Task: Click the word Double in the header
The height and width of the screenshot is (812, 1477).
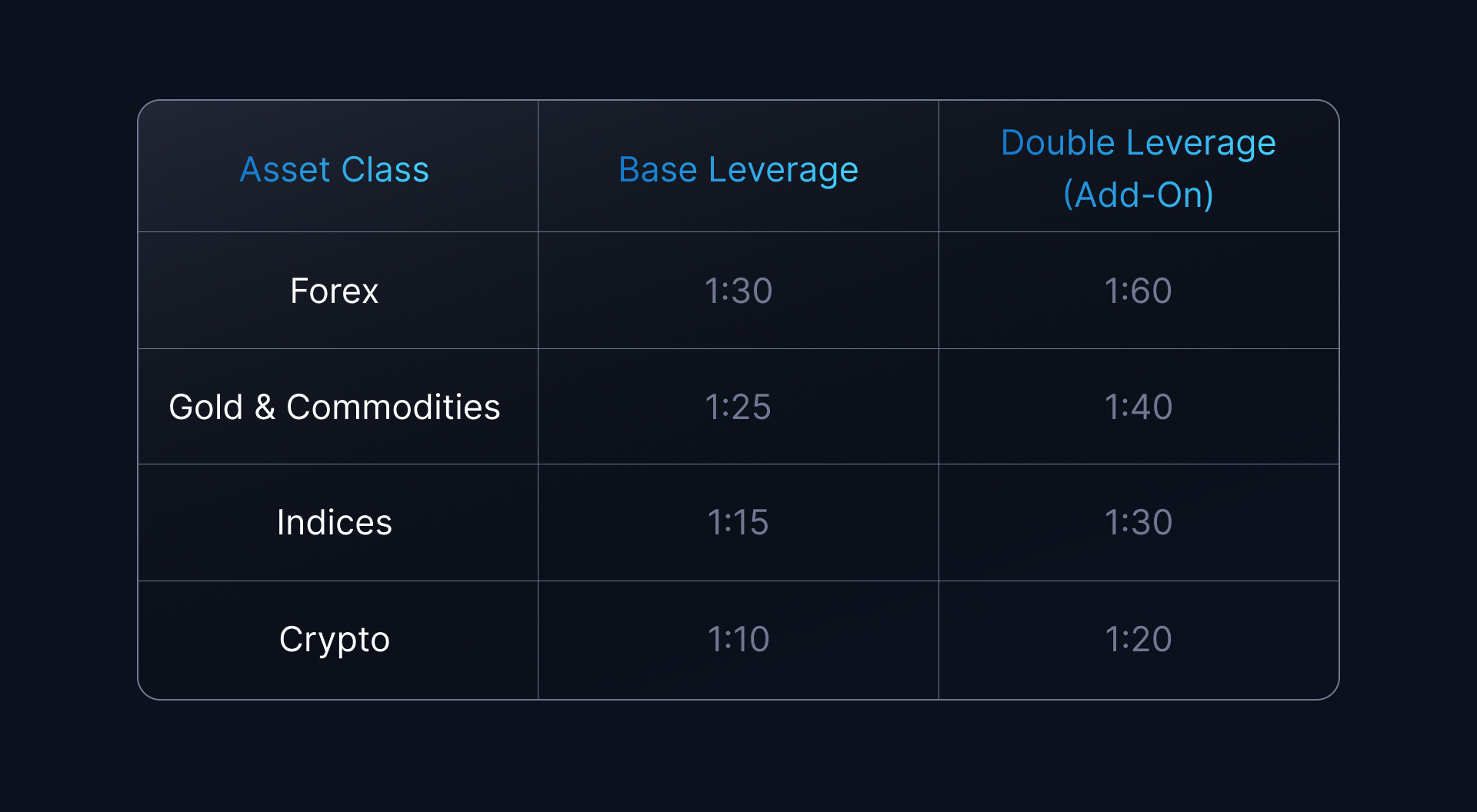Action: pyautogui.click(x=1058, y=142)
